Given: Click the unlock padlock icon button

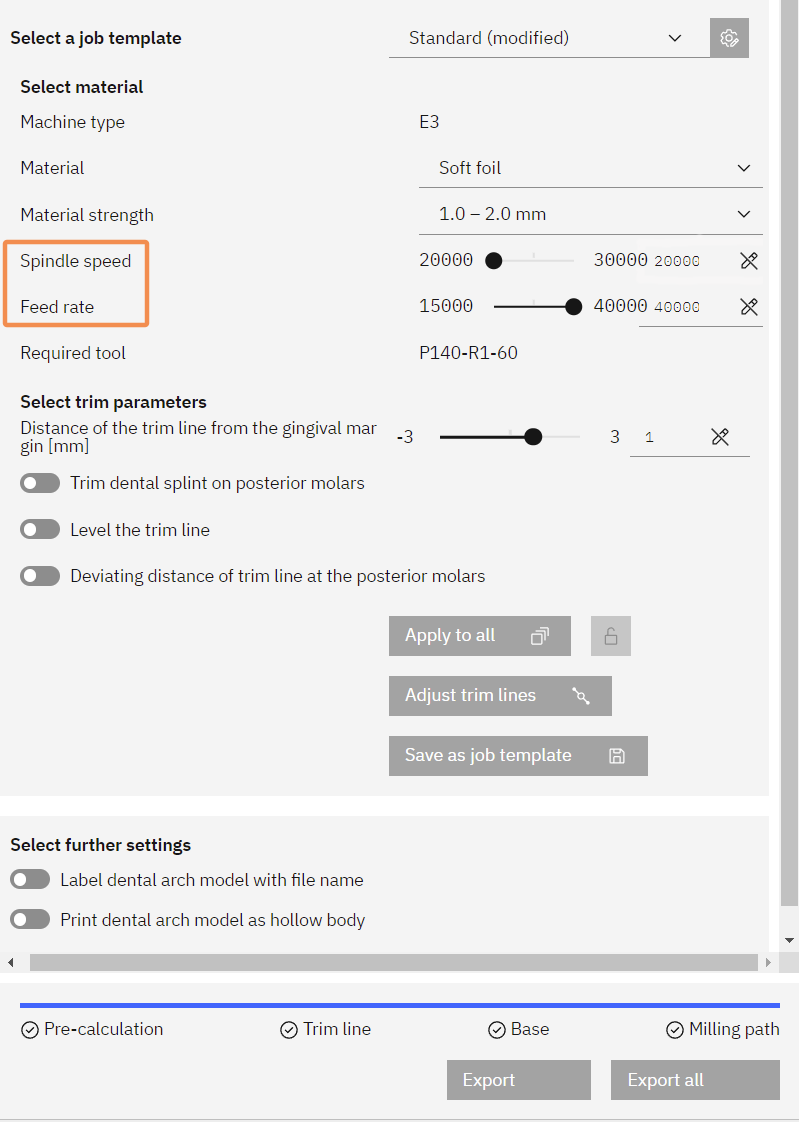Looking at the screenshot, I should [611, 635].
